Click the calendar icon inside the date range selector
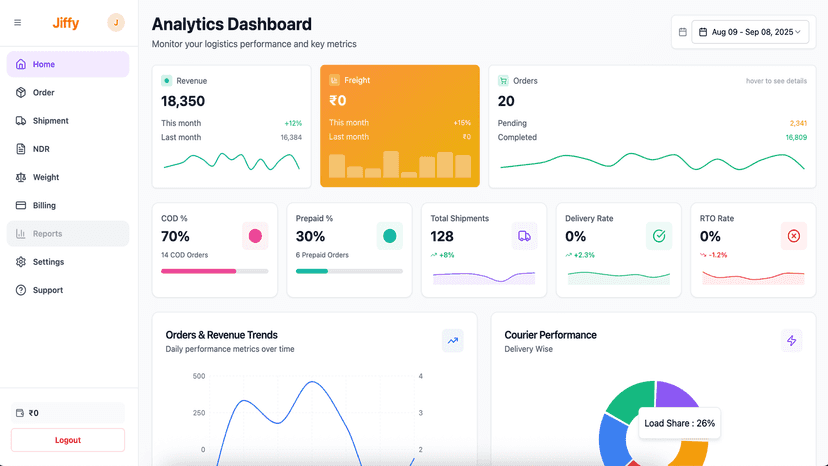 [x=703, y=32]
